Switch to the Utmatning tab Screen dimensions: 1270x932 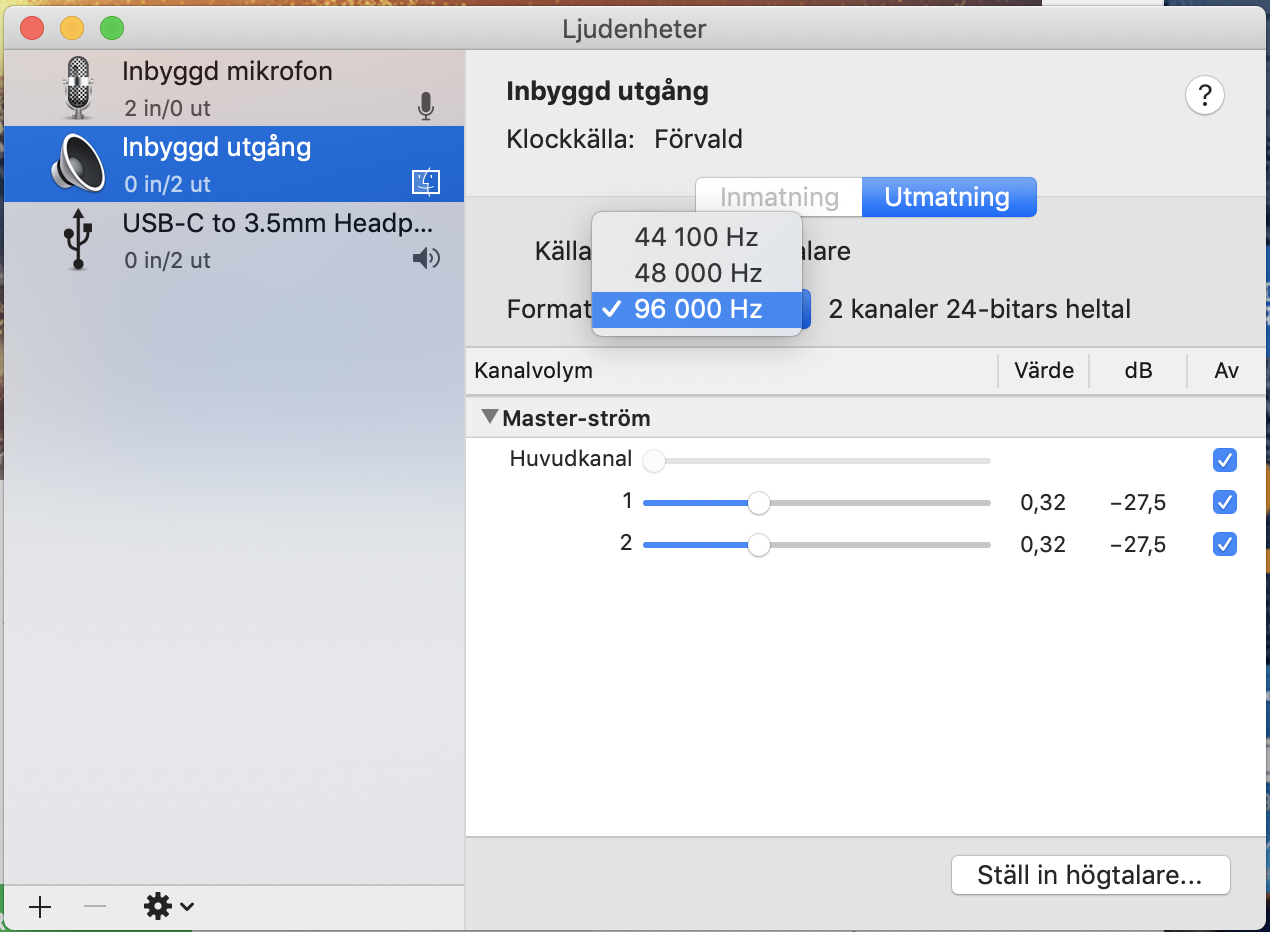(947, 197)
